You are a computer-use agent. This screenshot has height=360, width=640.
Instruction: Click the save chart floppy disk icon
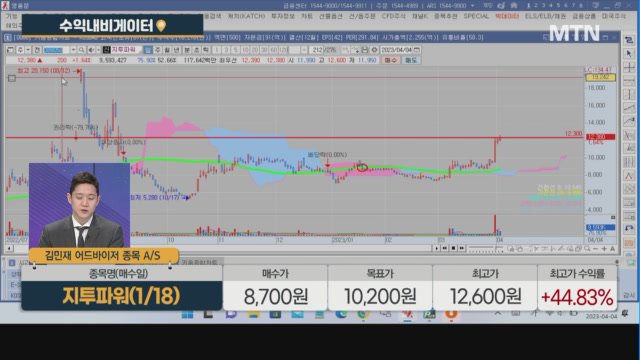365,50
